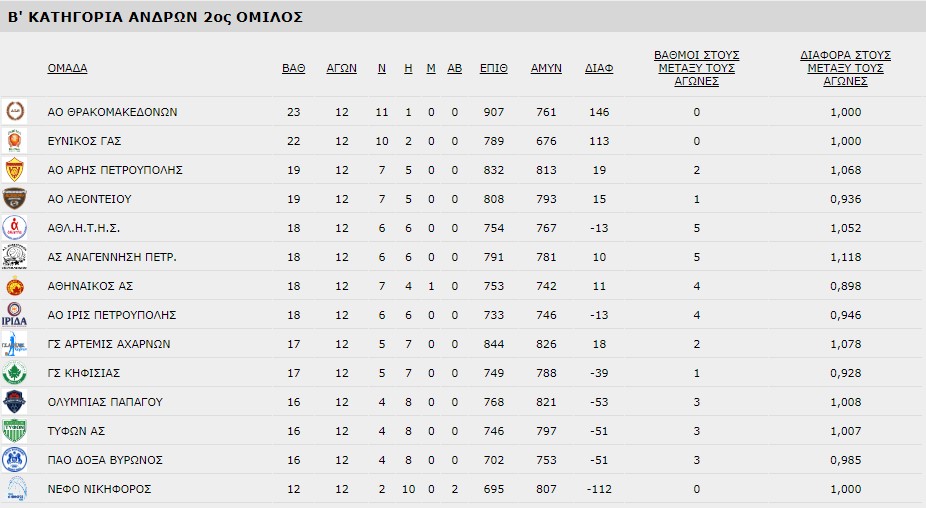The image size is (926, 508).
Task: Select the ΓΣ ΑΡΤΕΜΙΣ ΑΧΑΡΝΩΝ team name
Action: (x=109, y=344)
